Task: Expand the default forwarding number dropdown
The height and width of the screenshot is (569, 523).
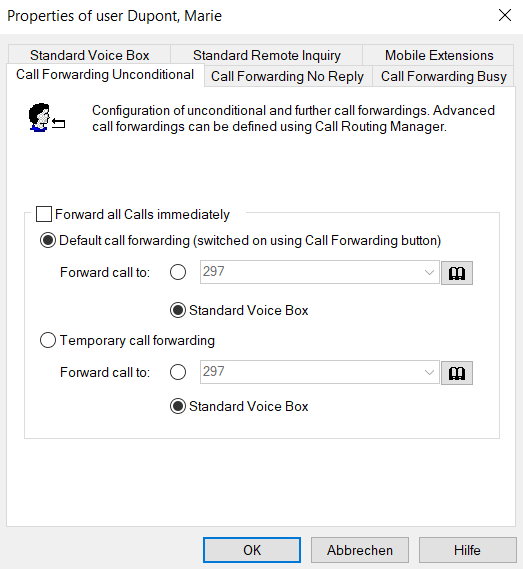Action: point(429,272)
